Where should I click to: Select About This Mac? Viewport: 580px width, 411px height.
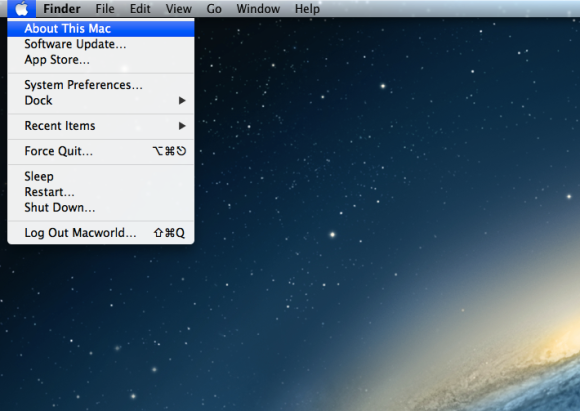click(x=101, y=28)
